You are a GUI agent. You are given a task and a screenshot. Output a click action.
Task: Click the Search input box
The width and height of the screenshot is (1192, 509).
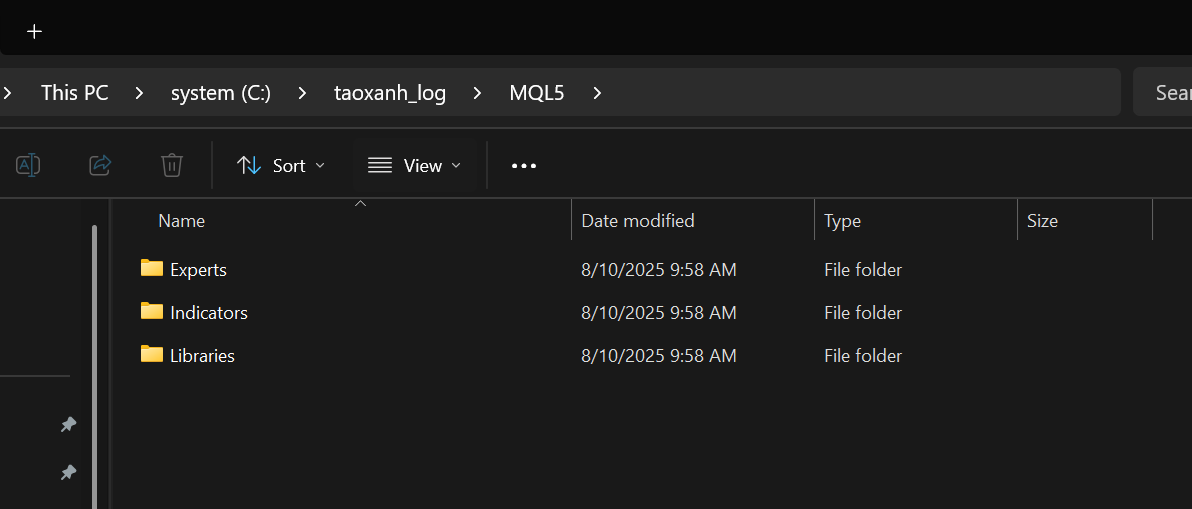[x=1165, y=93]
